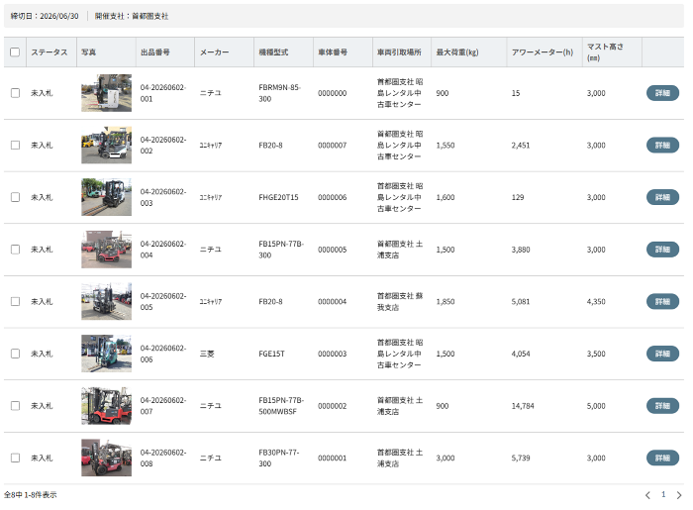View forklift photo of lot 04-20260602-008
Image resolution: width=693 pixels, height=510 pixels.
click(106, 458)
